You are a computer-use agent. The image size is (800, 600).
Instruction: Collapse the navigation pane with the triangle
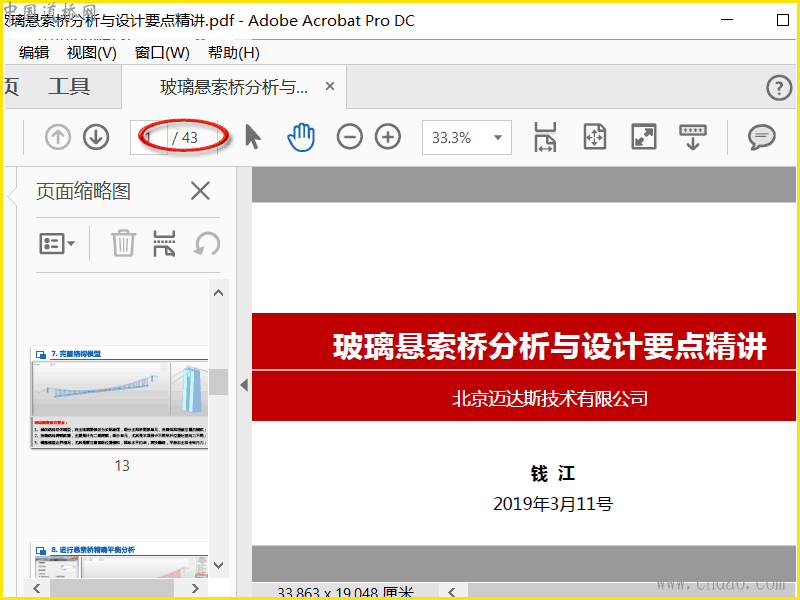pyautogui.click(x=244, y=385)
